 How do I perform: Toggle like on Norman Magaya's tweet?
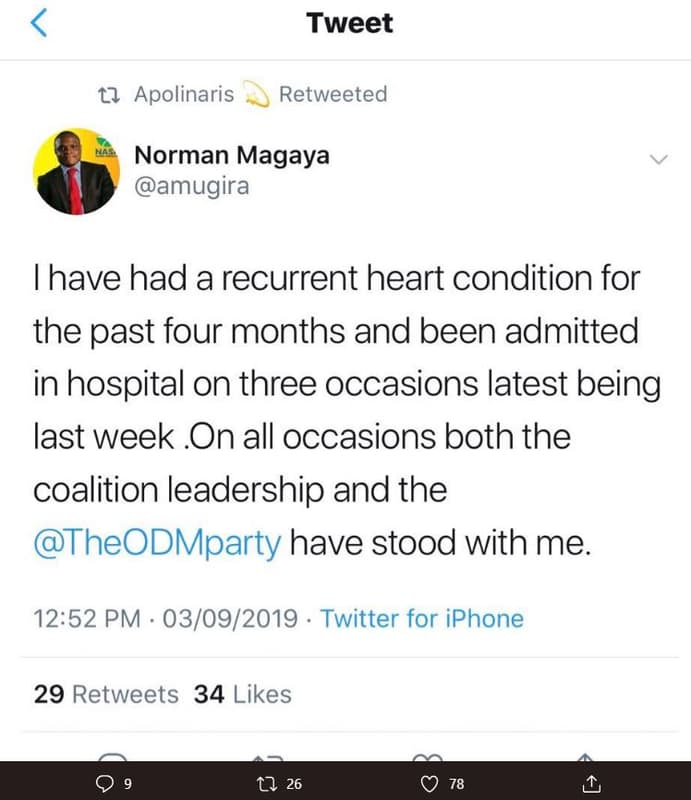click(428, 784)
